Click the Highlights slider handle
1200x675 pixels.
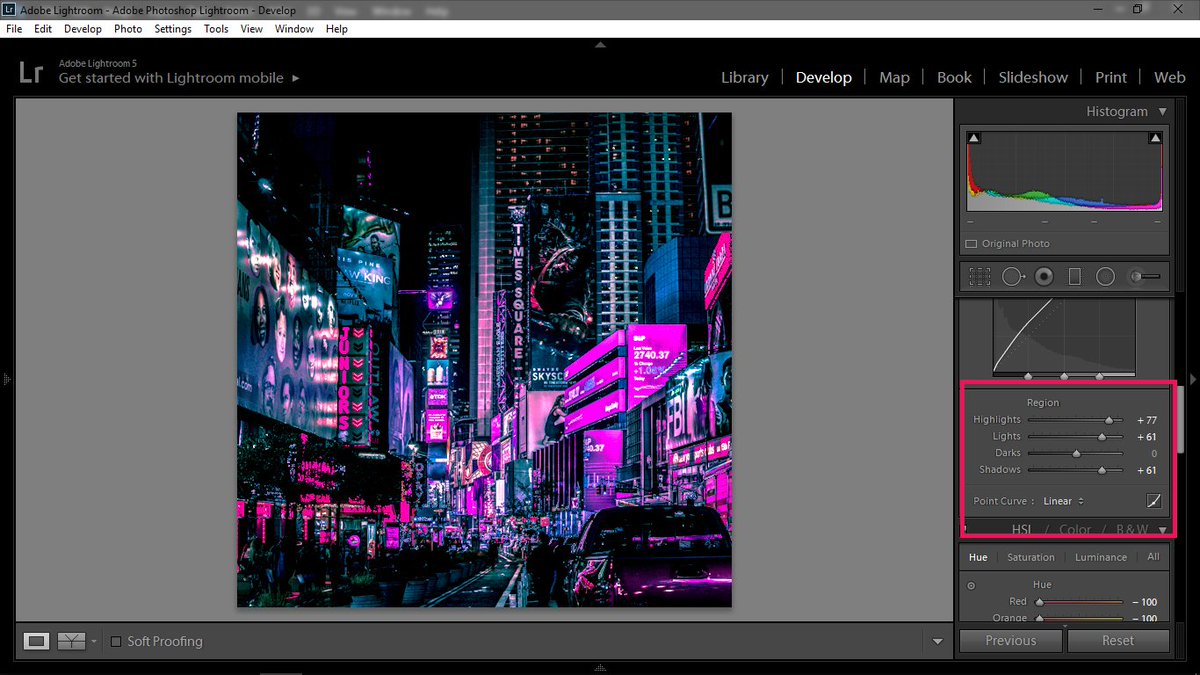[1109, 420]
